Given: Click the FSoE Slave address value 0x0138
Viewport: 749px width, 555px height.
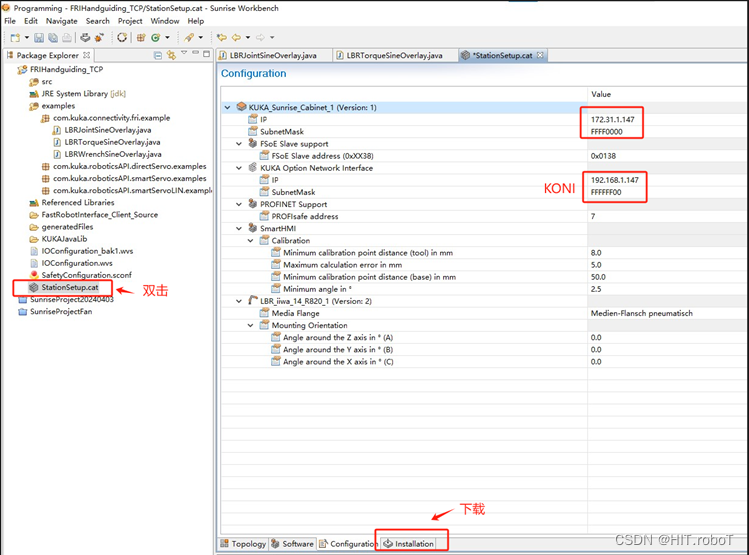Looking at the screenshot, I should [603, 156].
